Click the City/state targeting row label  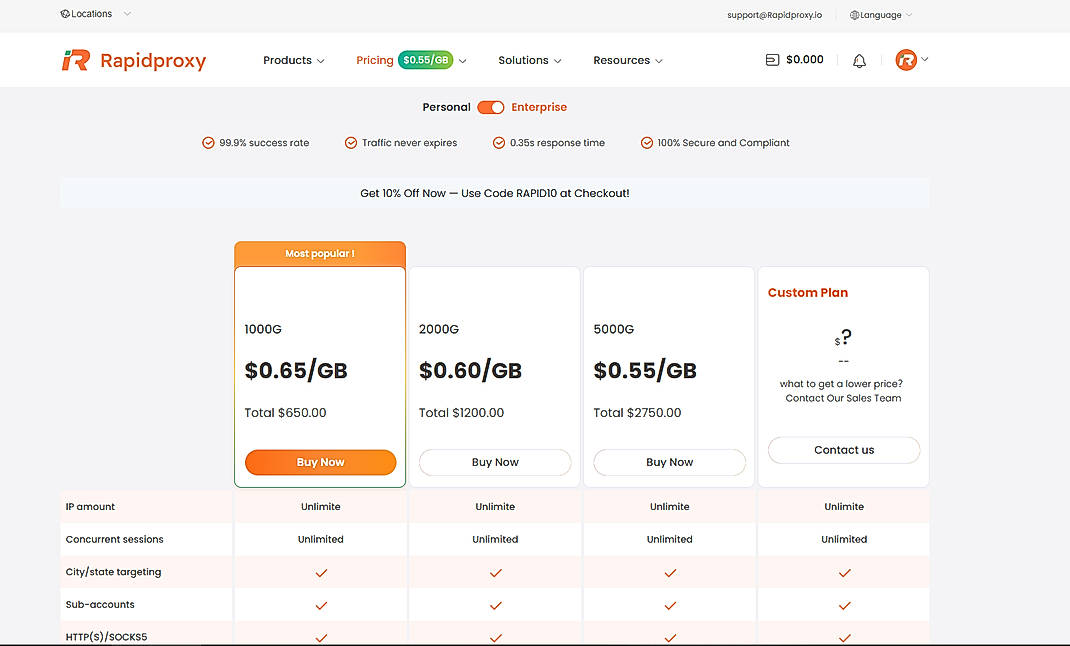pyautogui.click(x=113, y=572)
